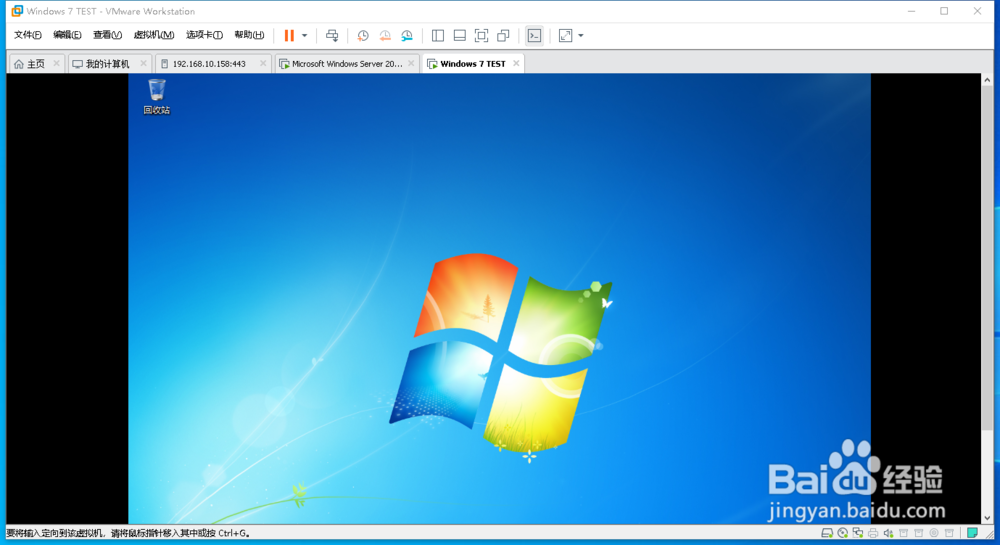This screenshot has width=1000, height=545.
Task: Click the hard disk status icon
Action: tap(827, 533)
